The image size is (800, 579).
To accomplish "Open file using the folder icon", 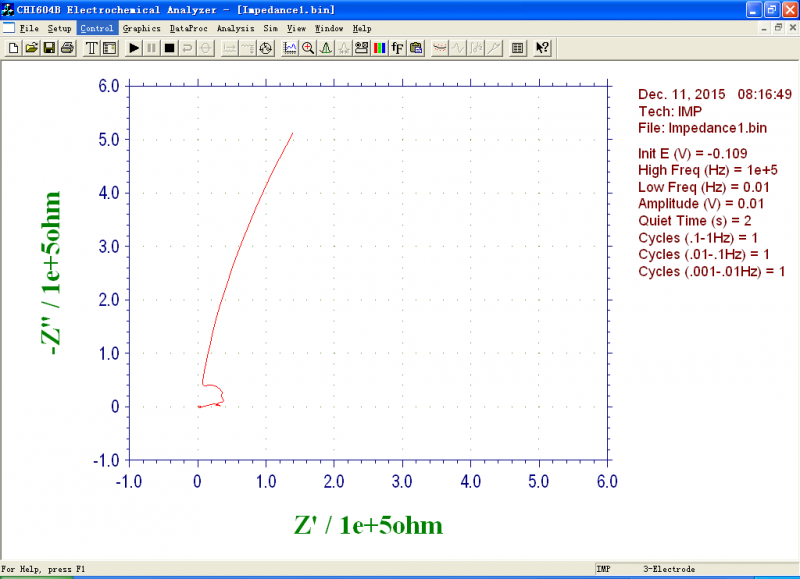I will 31,48.
